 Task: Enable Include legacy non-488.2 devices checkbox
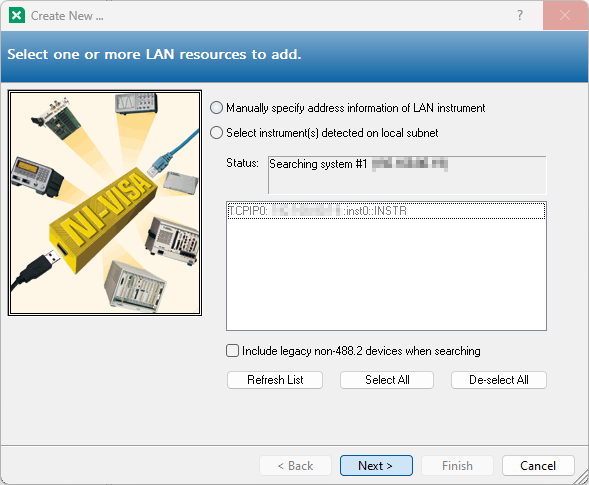(x=233, y=351)
